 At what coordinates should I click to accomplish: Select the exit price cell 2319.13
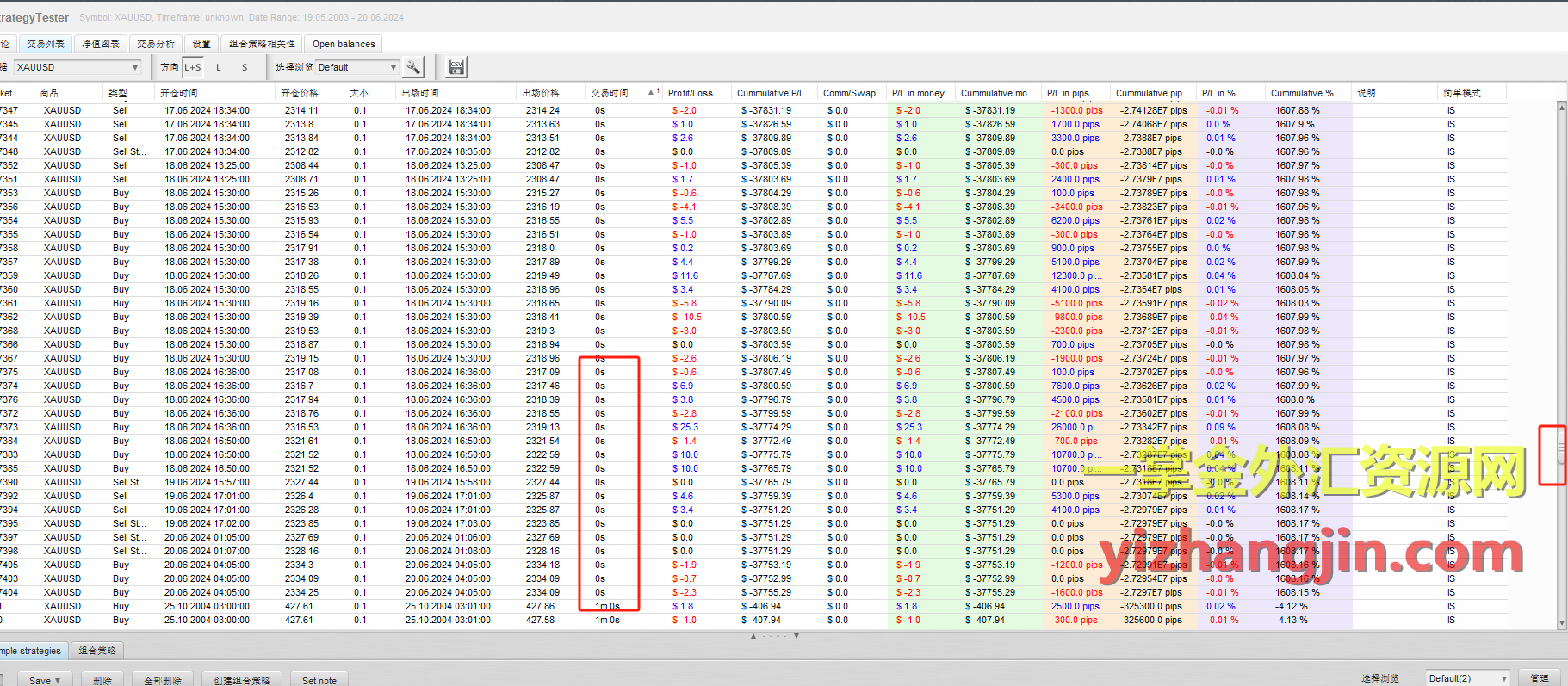[542, 427]
